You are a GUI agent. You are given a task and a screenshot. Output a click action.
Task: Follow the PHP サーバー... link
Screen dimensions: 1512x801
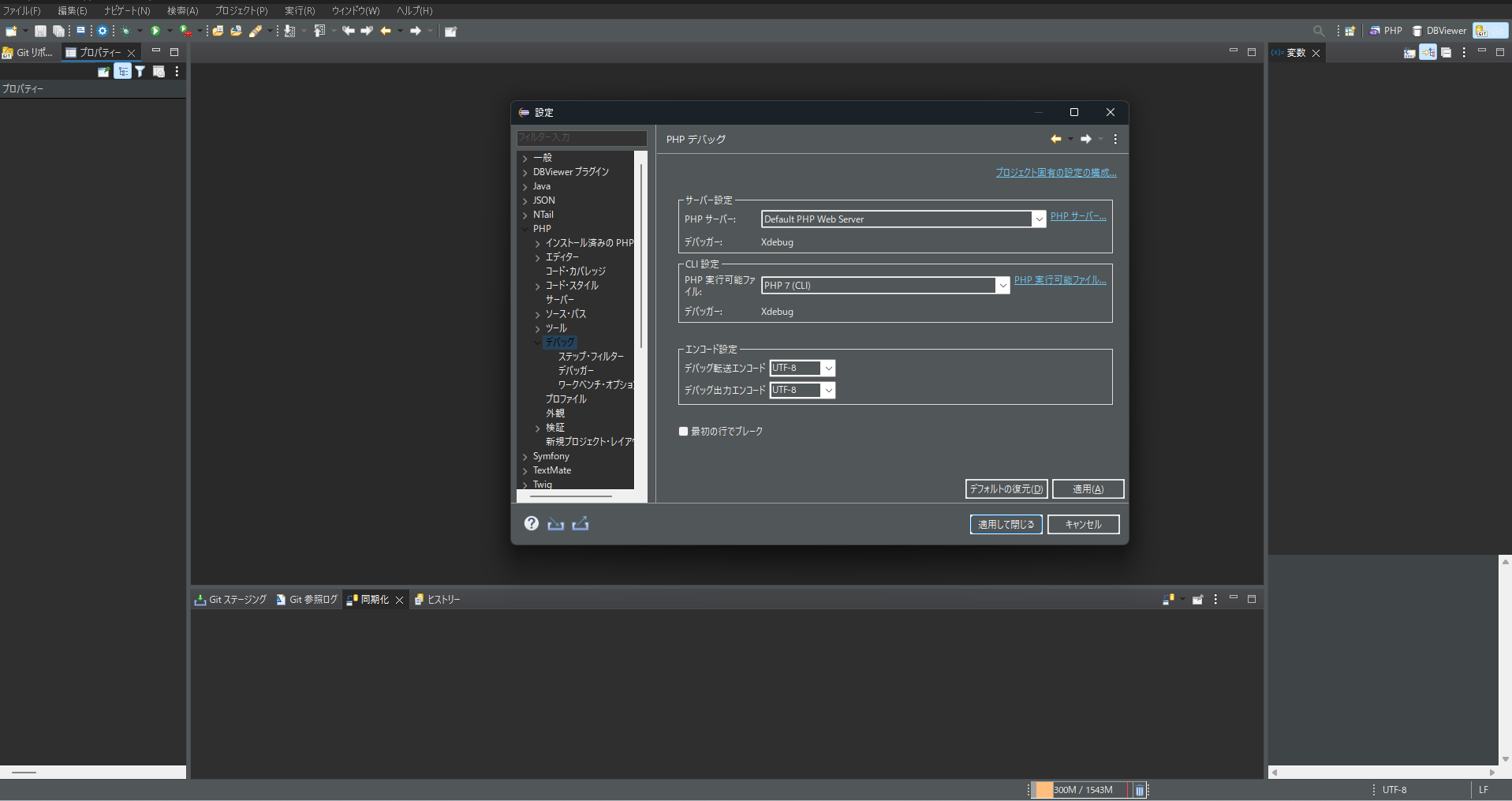click(x=1077, y=215)
